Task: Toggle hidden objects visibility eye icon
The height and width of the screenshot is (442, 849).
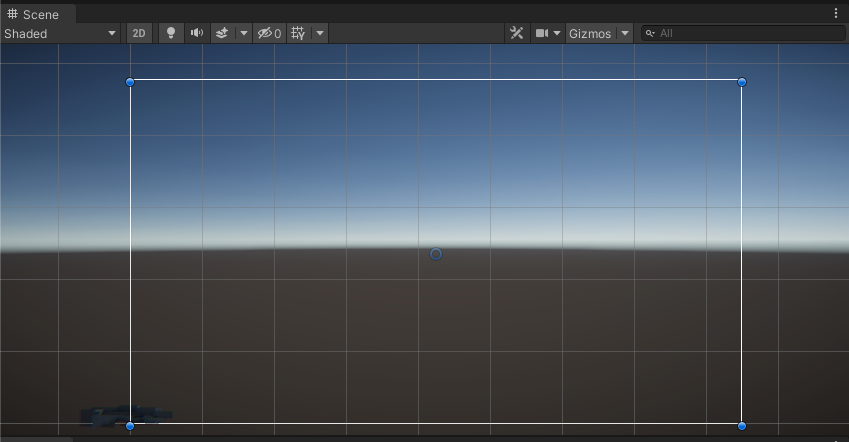Action: [x=268, y=33]
